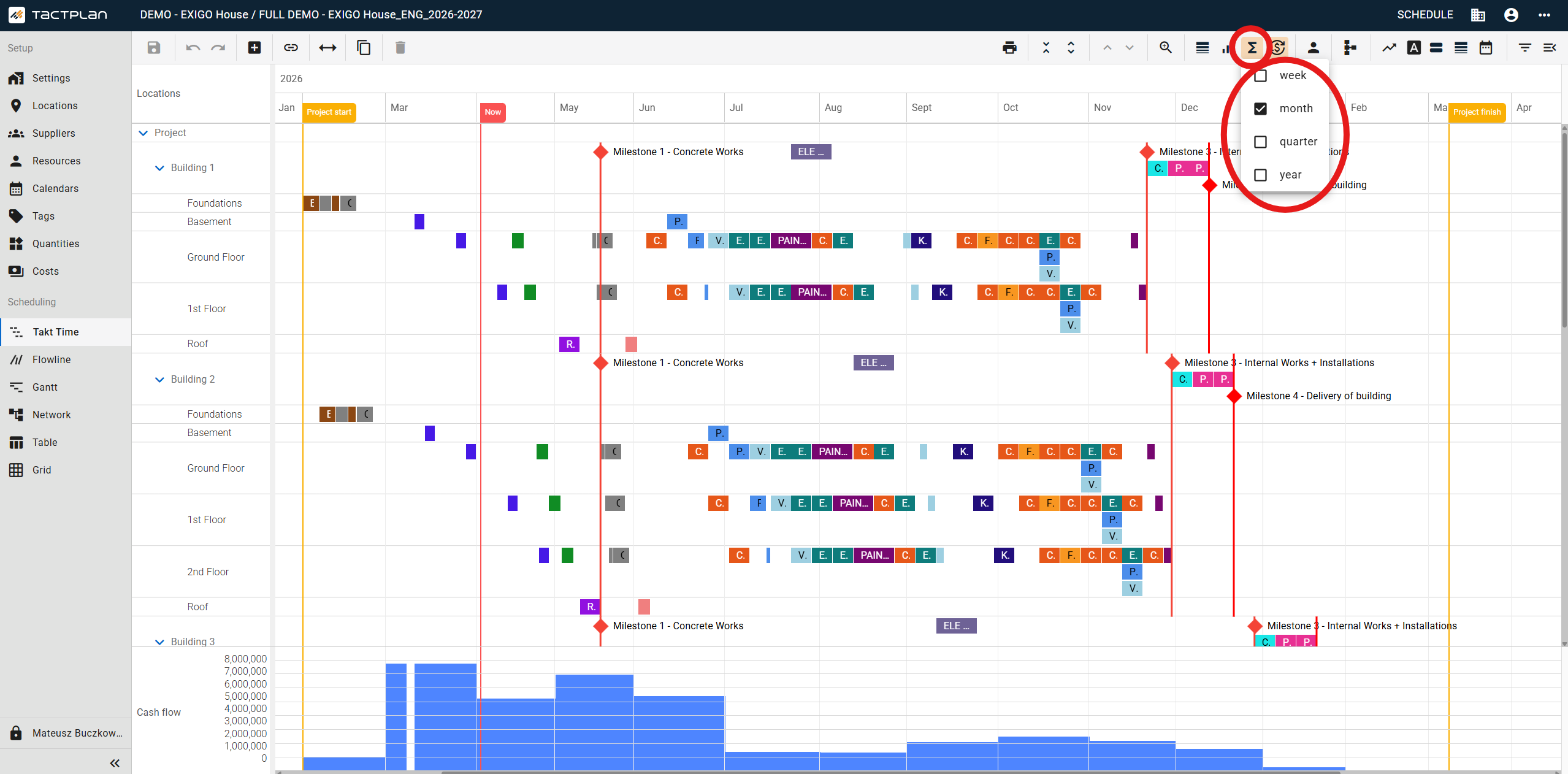Click the zoom magnifier icon
This screenshot has height=774, width=1568.
[x=1166, y=48]
